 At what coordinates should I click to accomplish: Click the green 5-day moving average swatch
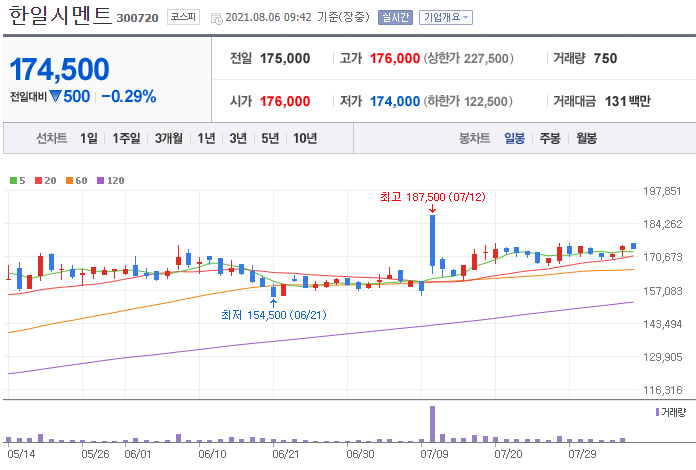coord(13,181)
